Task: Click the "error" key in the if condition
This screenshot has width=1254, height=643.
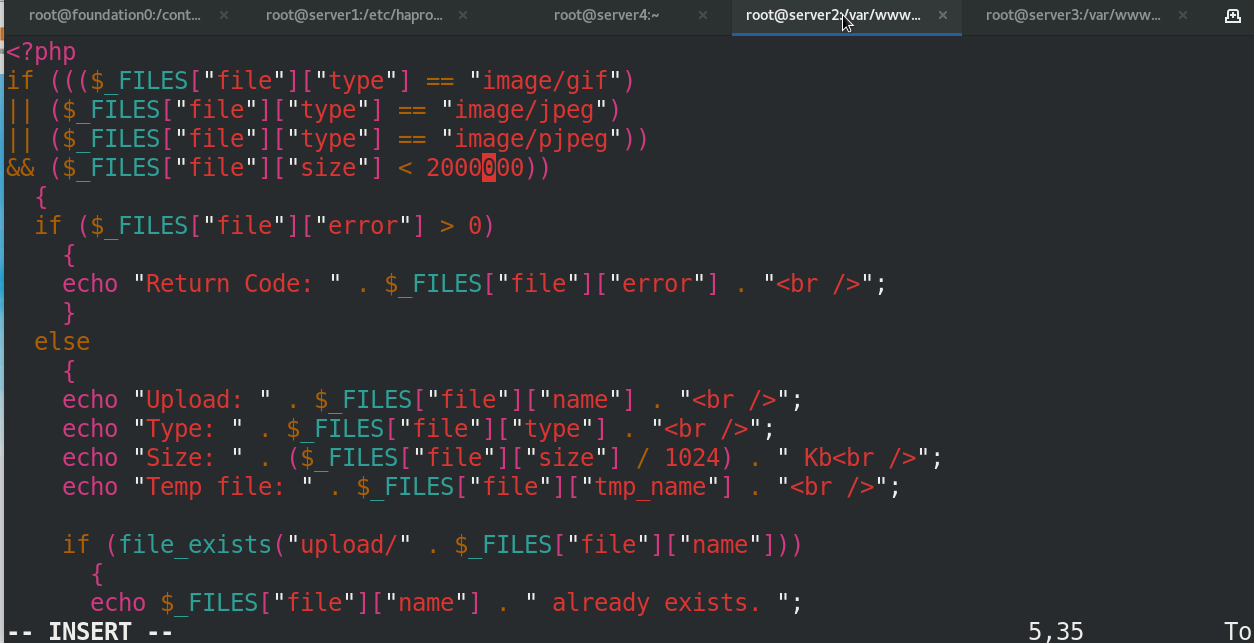Action: coord(370,226)
